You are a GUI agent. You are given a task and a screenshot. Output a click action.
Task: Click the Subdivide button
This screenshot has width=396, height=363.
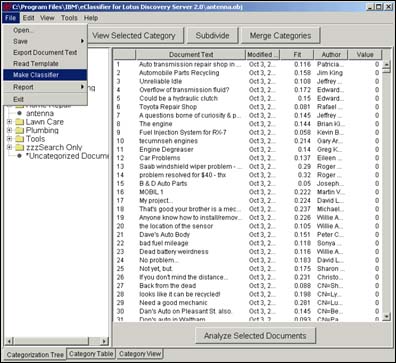coord(212,36)
